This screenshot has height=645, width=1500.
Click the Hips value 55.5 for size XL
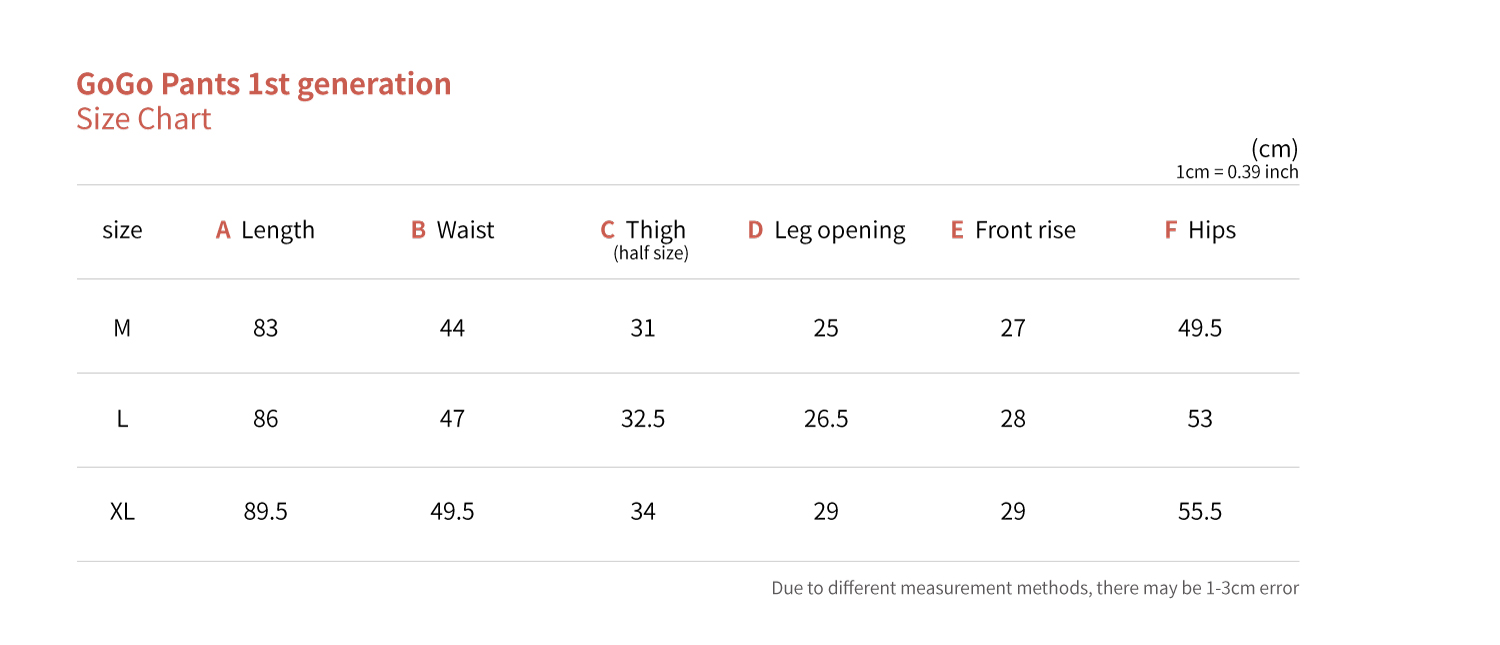pos(1200,512)
